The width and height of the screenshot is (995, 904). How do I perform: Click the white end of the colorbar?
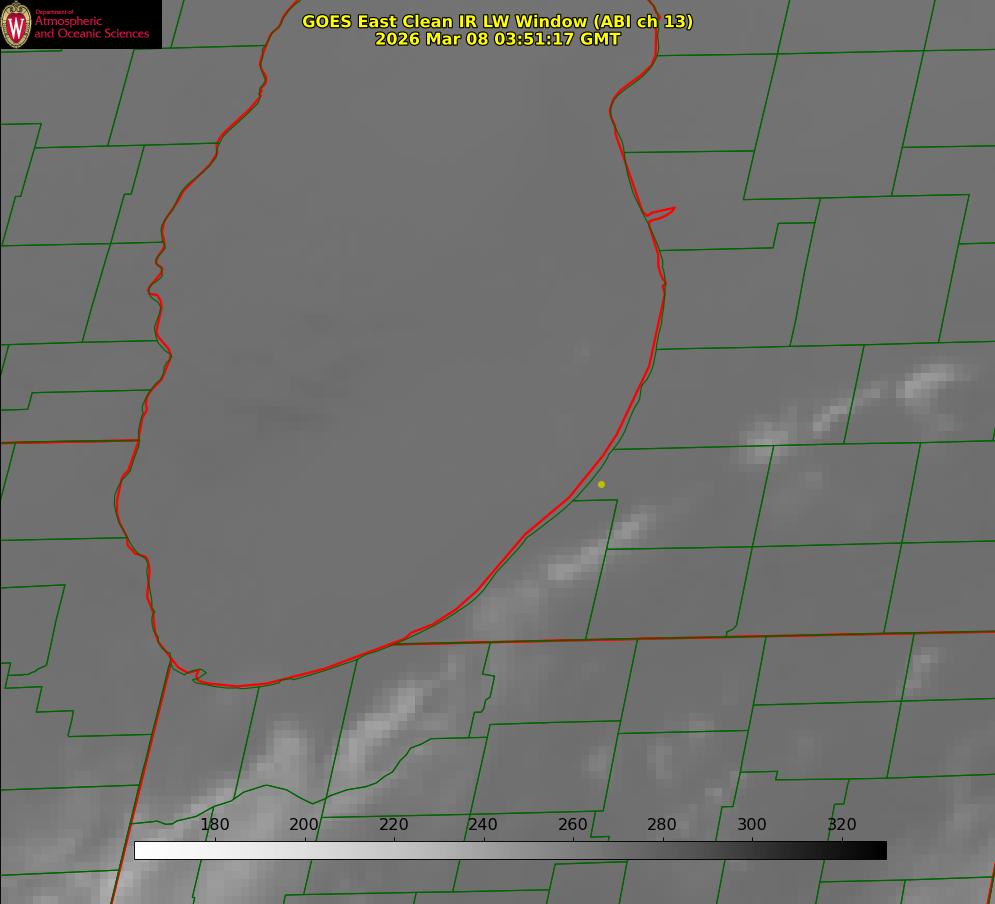[142, 850]
